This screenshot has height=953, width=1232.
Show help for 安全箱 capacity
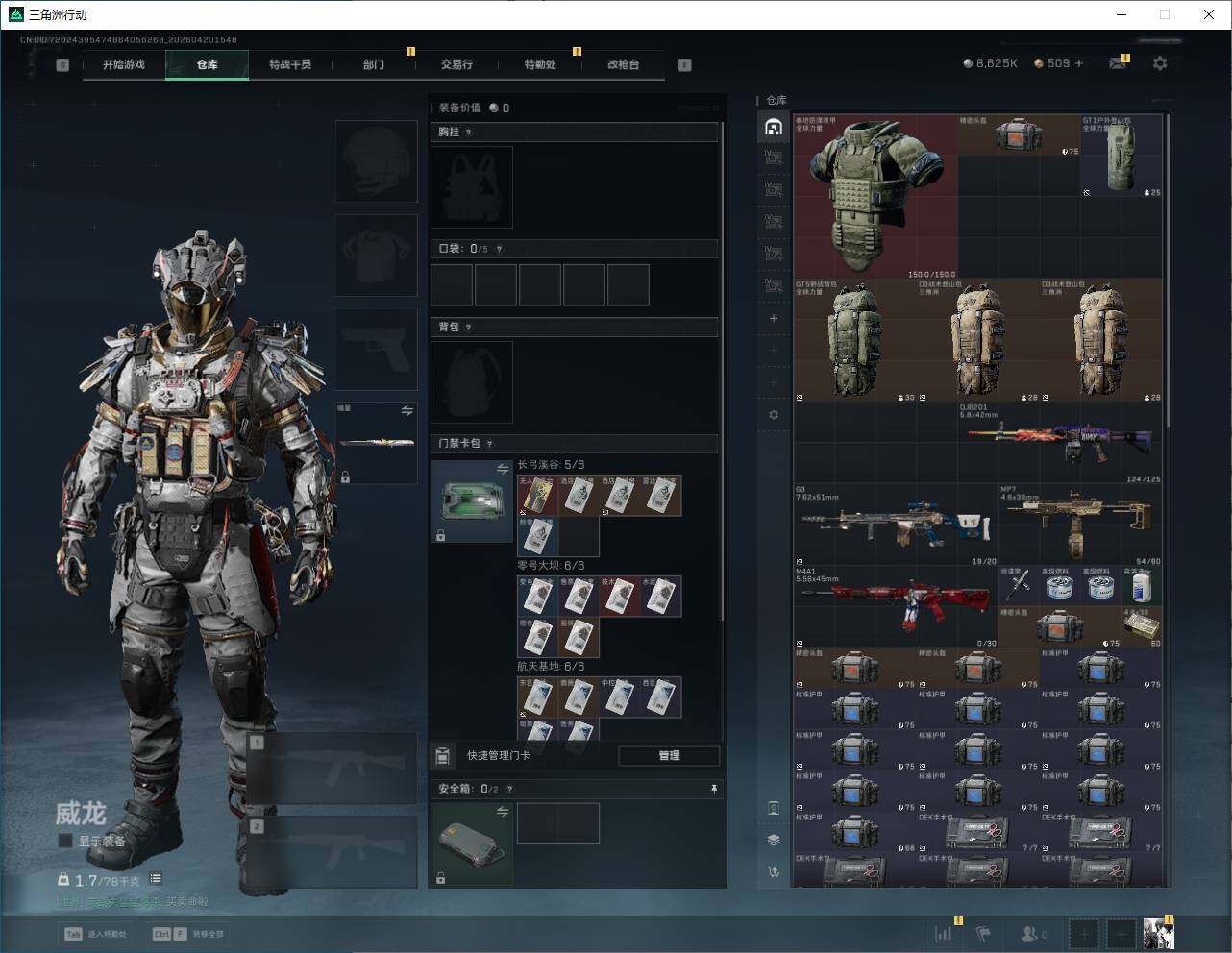tap(509, 789)
